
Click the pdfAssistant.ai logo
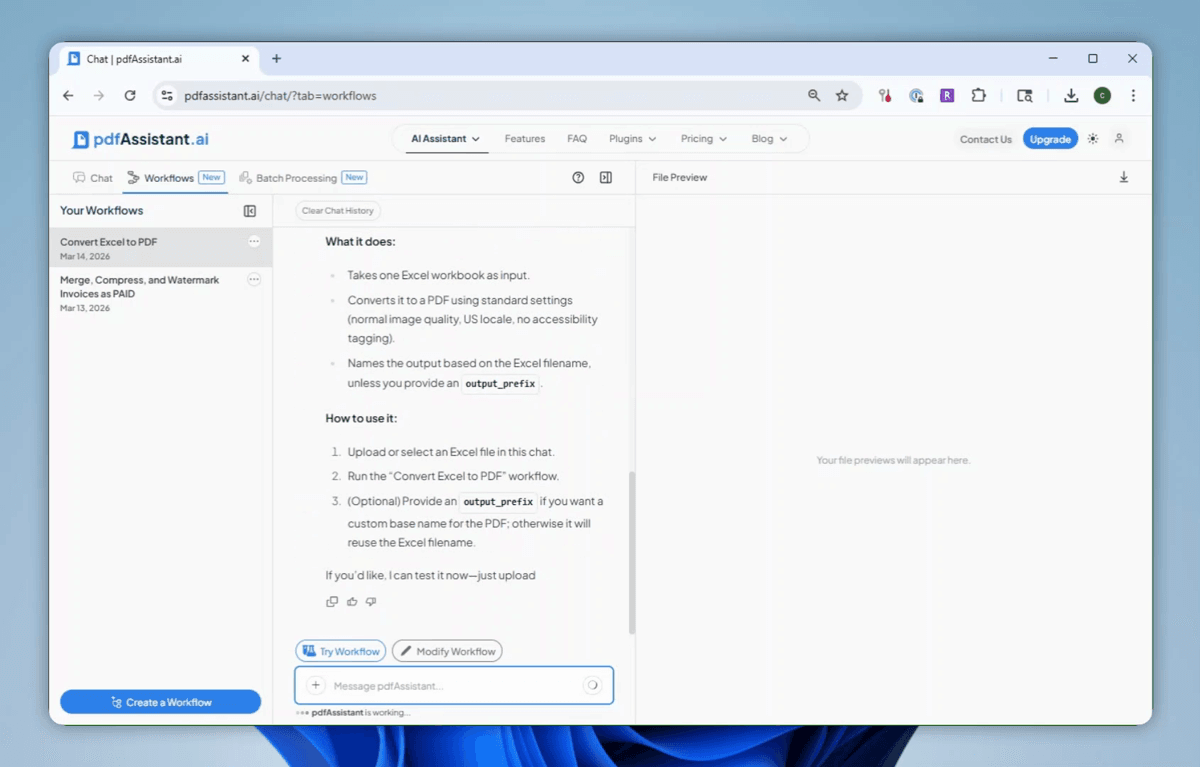(x=141, y=139)
